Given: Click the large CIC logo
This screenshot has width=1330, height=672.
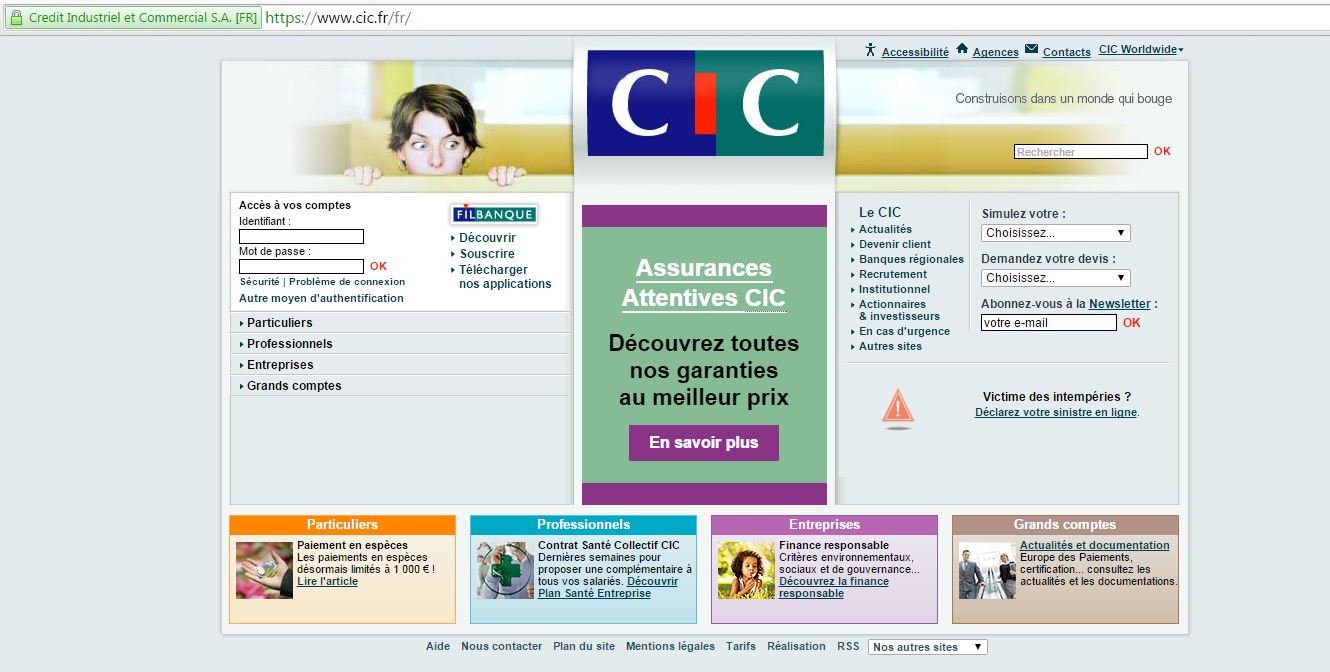Looking at the screenshot, I should tap(705, 103).
